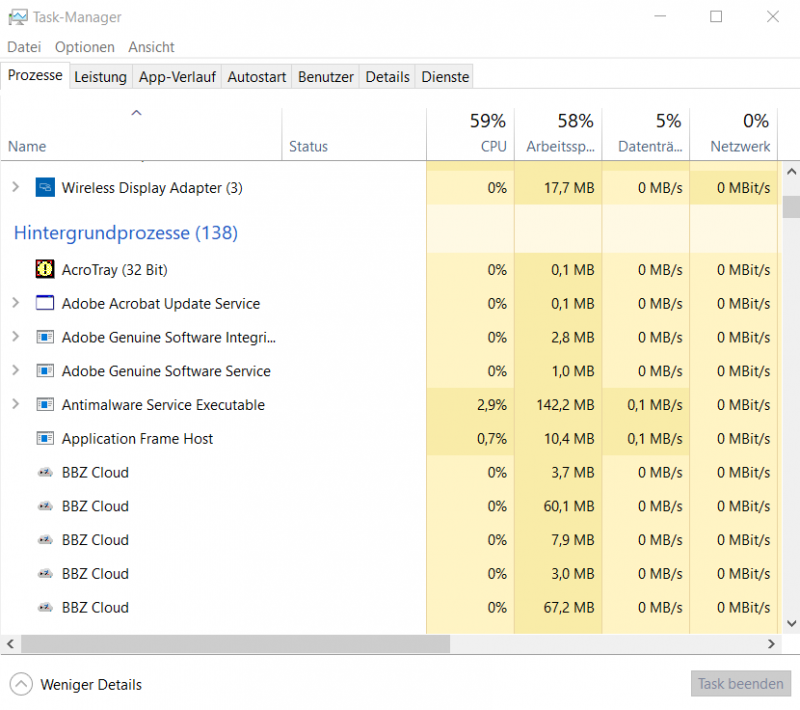The width and height of the screenshot is (800, 710).
Task: Click the AcroTray (32 Bit) process icon
Action: [x=44, y=270]
